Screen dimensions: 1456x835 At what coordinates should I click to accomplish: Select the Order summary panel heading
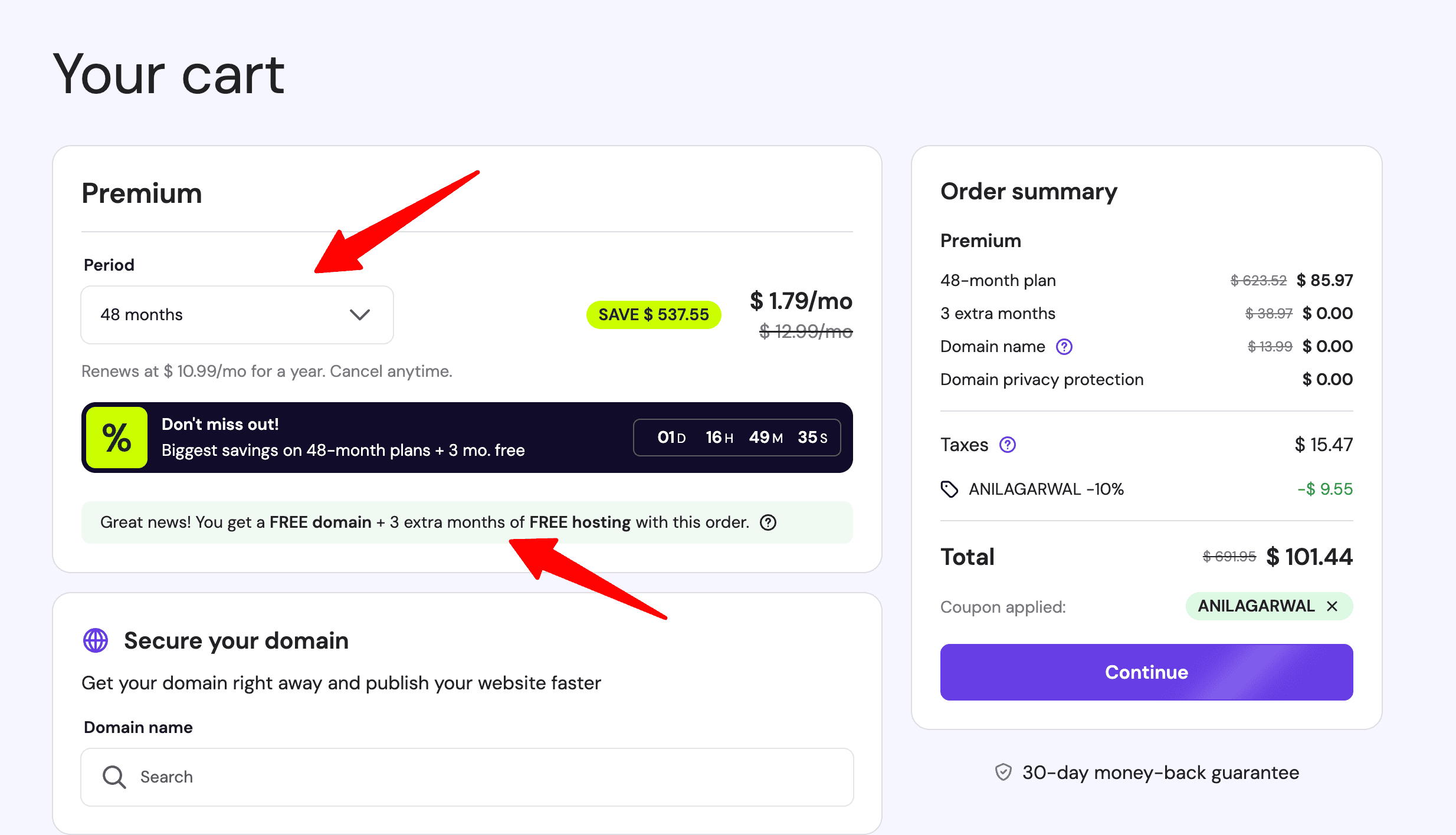[x=1028, y=191]
